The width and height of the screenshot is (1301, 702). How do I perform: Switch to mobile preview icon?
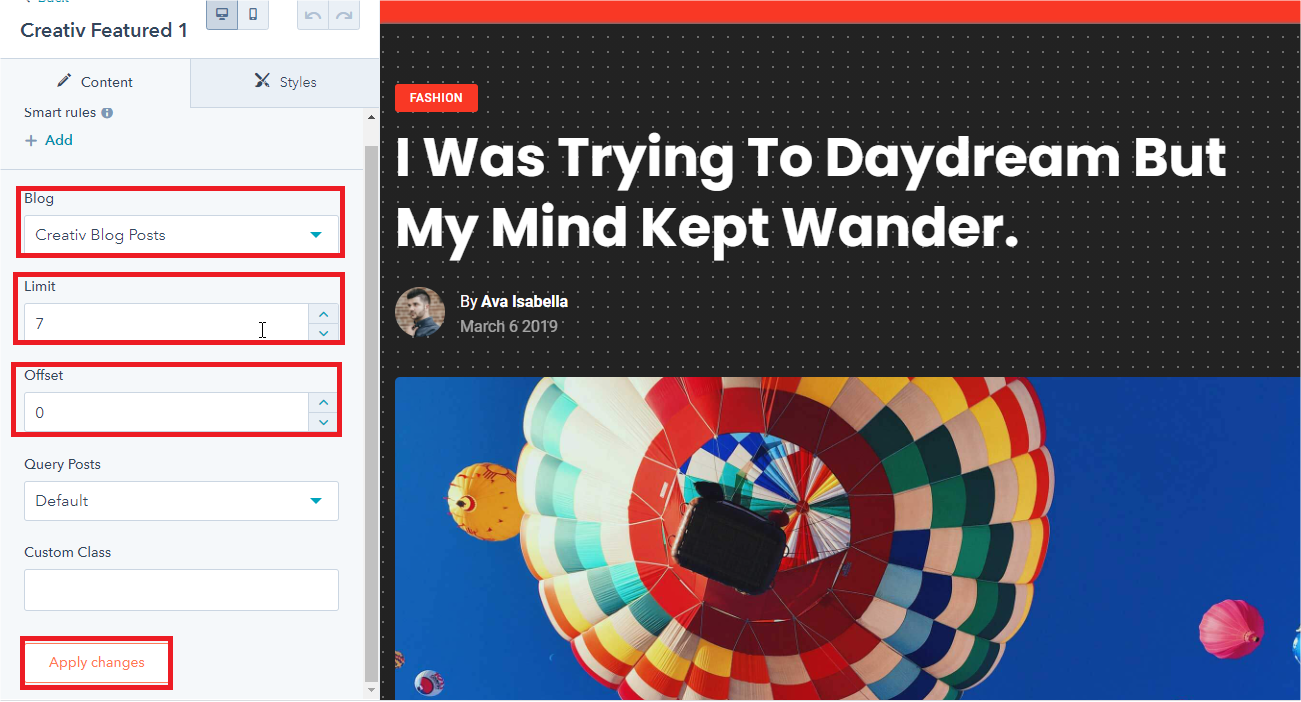[x=253, y=14]
